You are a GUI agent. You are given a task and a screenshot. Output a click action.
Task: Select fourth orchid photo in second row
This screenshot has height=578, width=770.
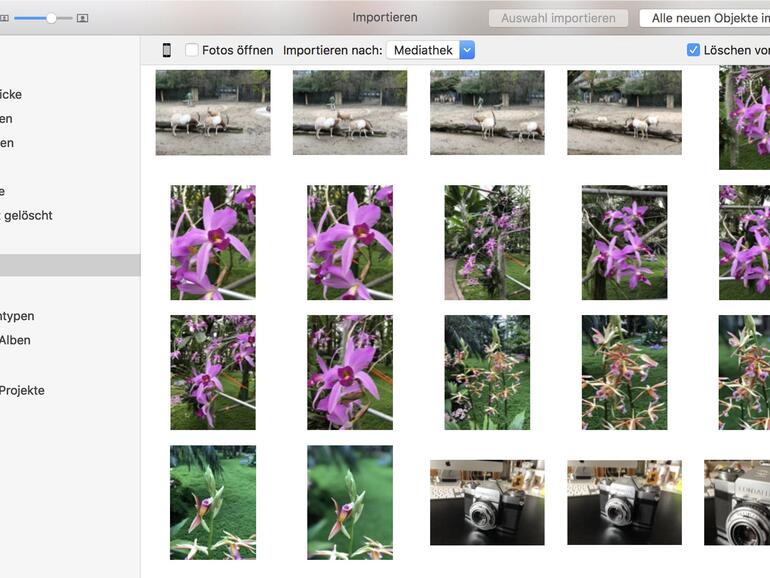click(625, 243)
